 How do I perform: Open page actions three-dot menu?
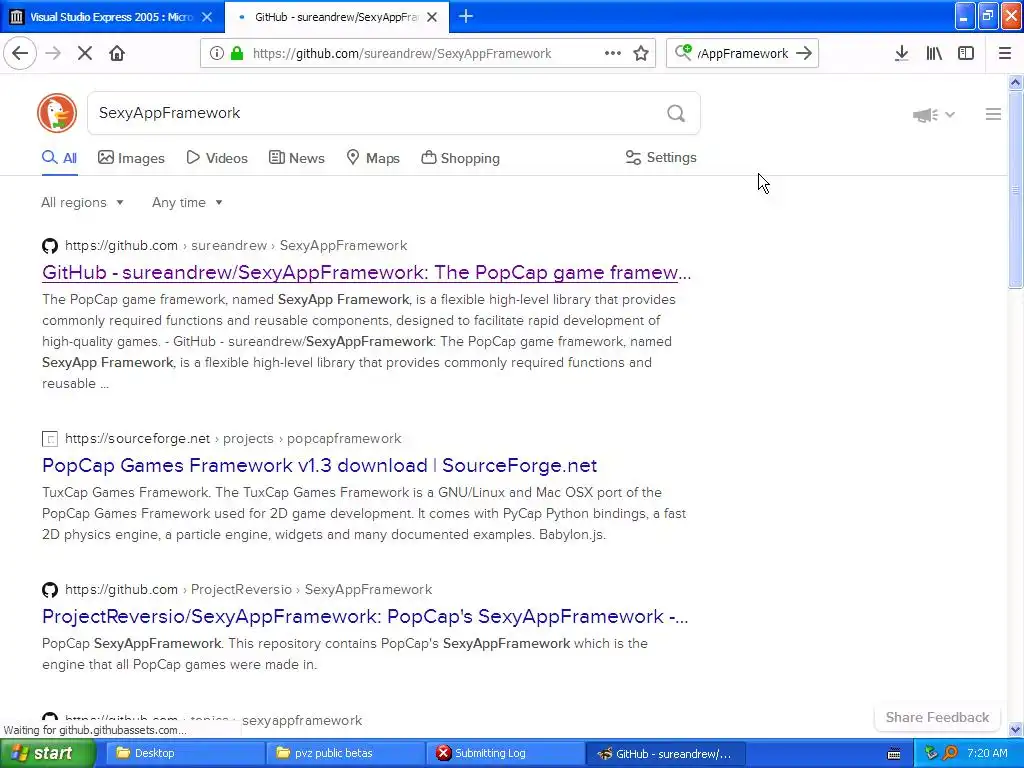tap(613, 53)
